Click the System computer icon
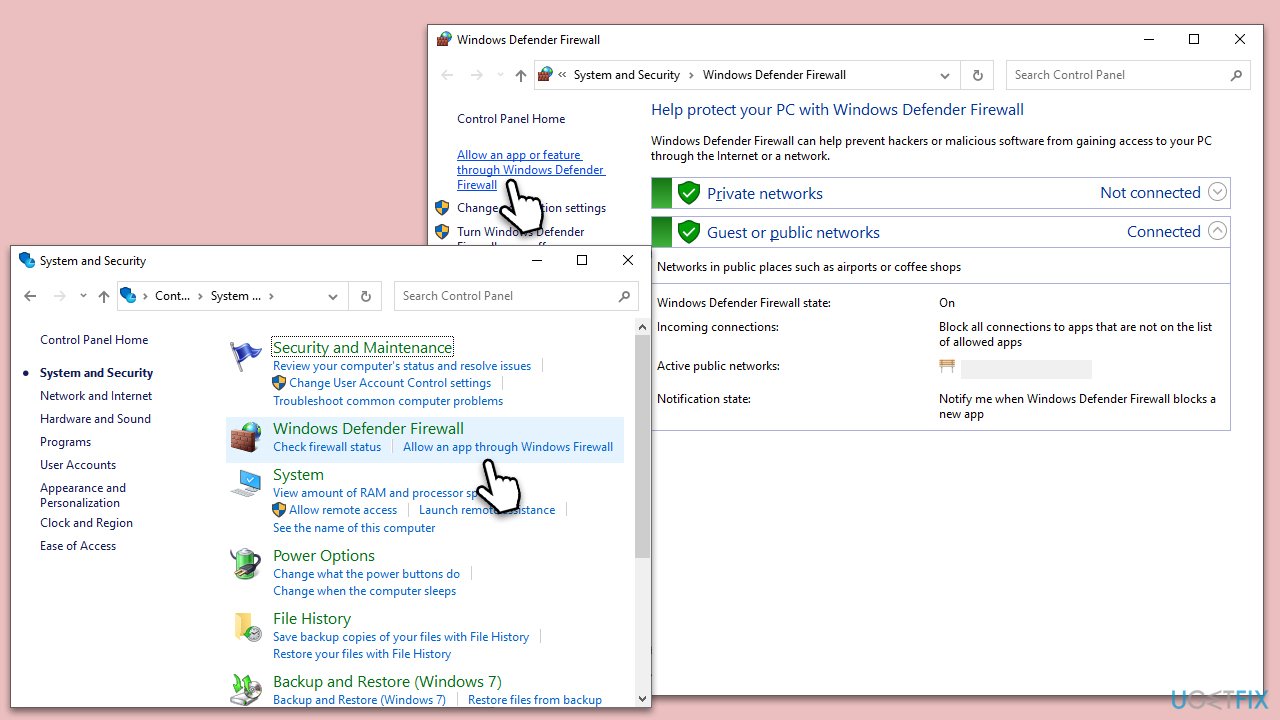The image size is (1280, 720). (x=246, y=484)
